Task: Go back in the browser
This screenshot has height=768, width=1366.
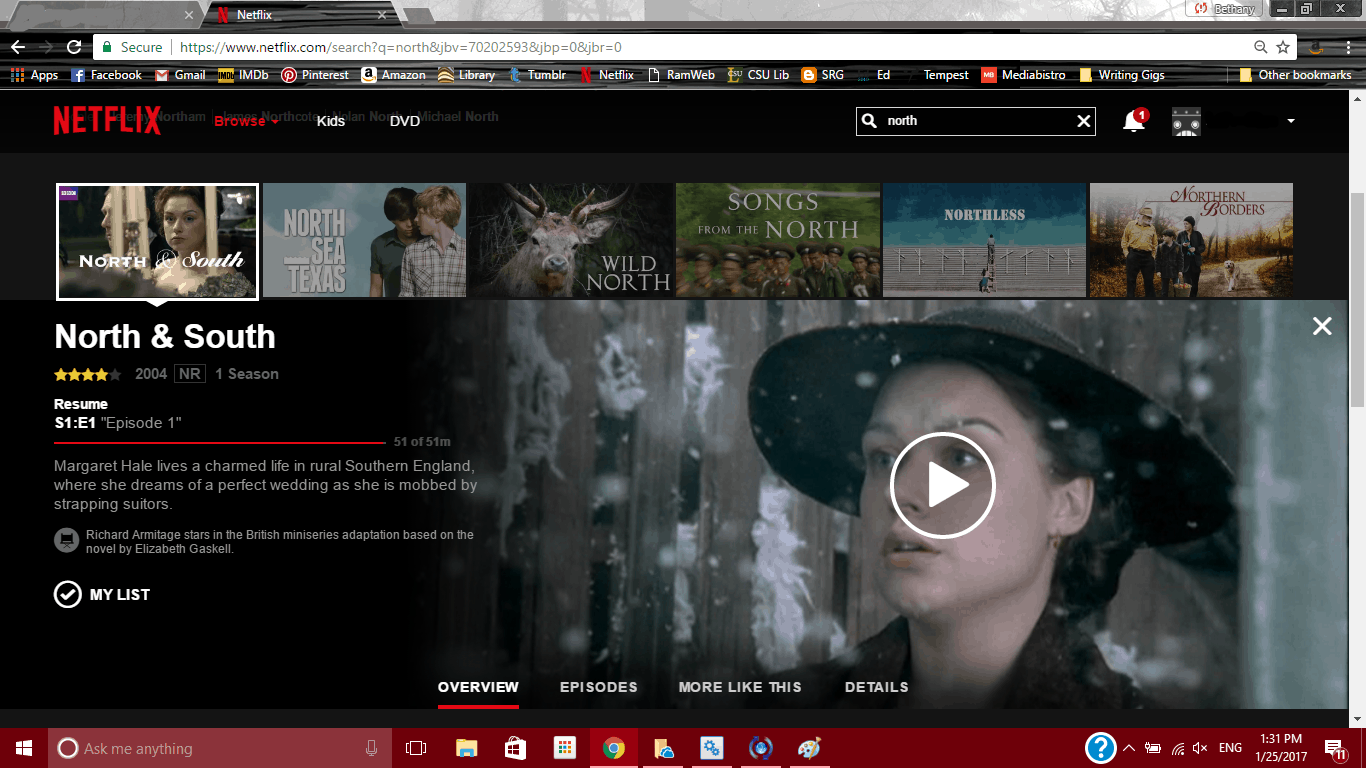Action: (x=18, y=47)
